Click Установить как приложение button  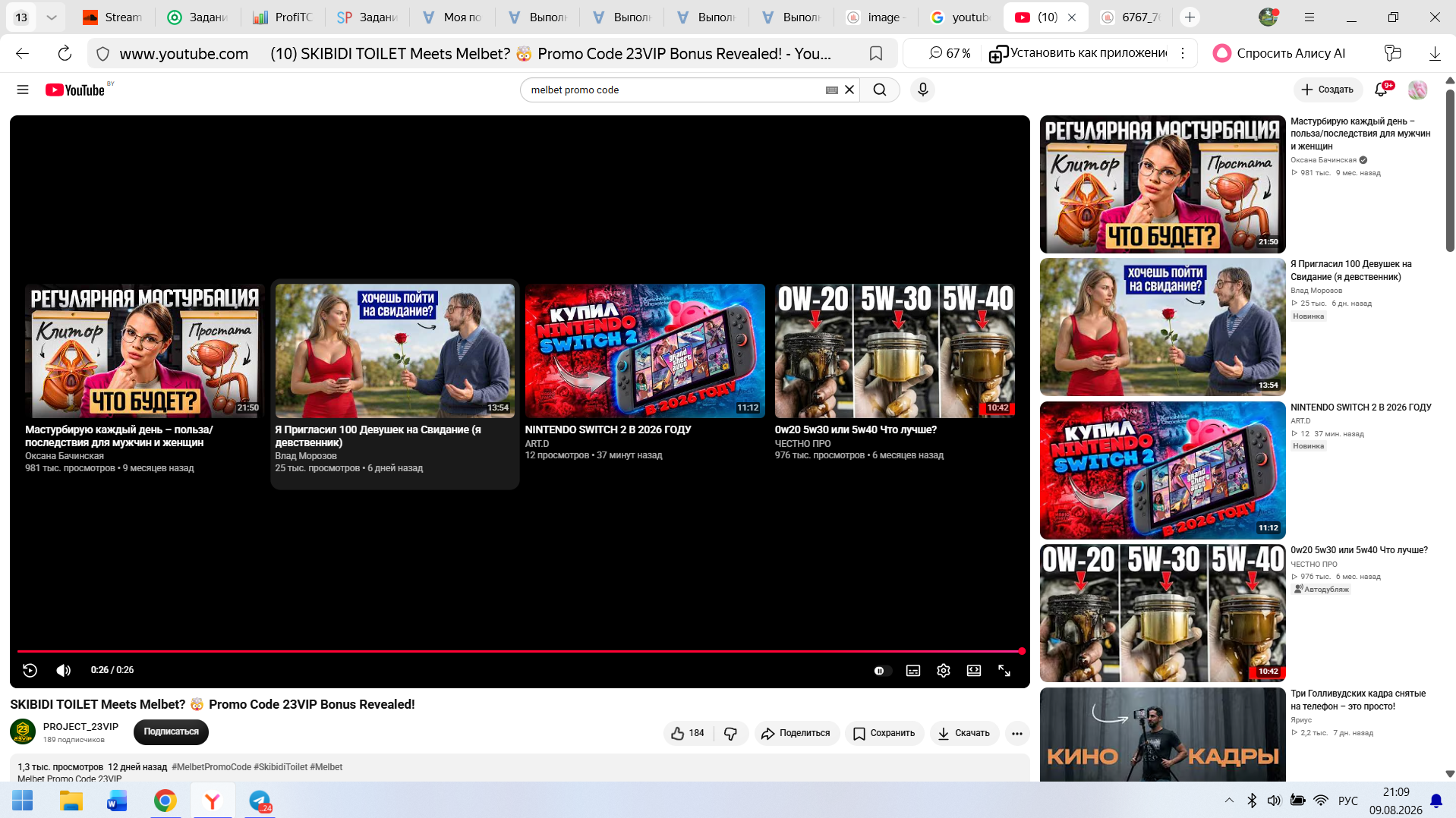pos(1078,53)
